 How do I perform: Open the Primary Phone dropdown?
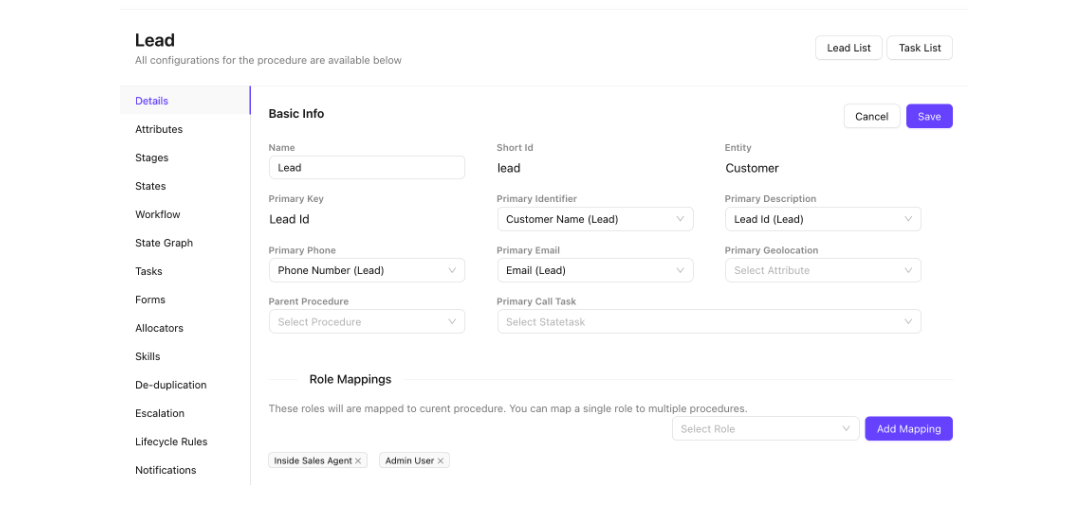[x=366, y=270]
